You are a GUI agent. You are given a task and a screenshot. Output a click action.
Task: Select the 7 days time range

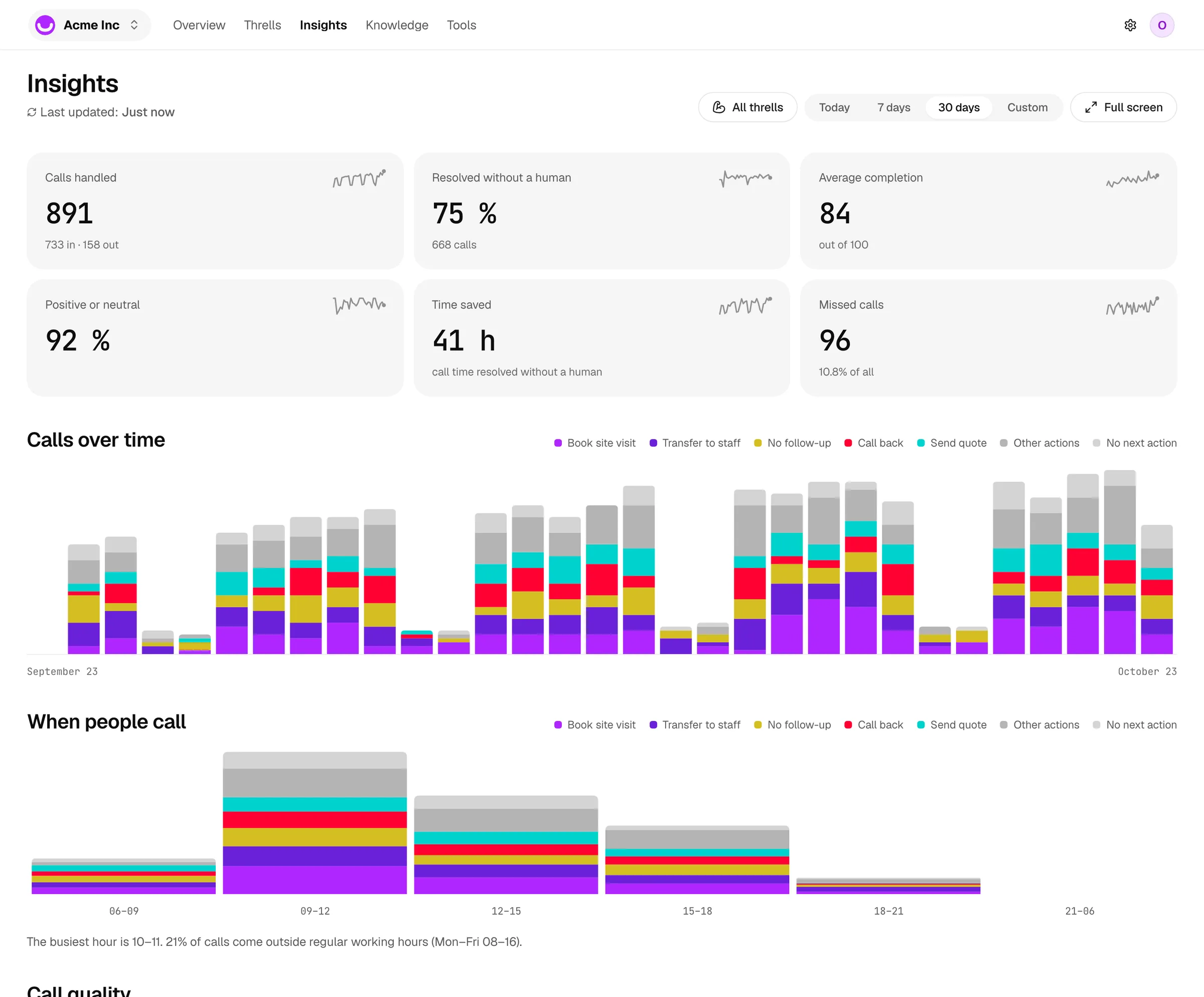tap(894, 107)
